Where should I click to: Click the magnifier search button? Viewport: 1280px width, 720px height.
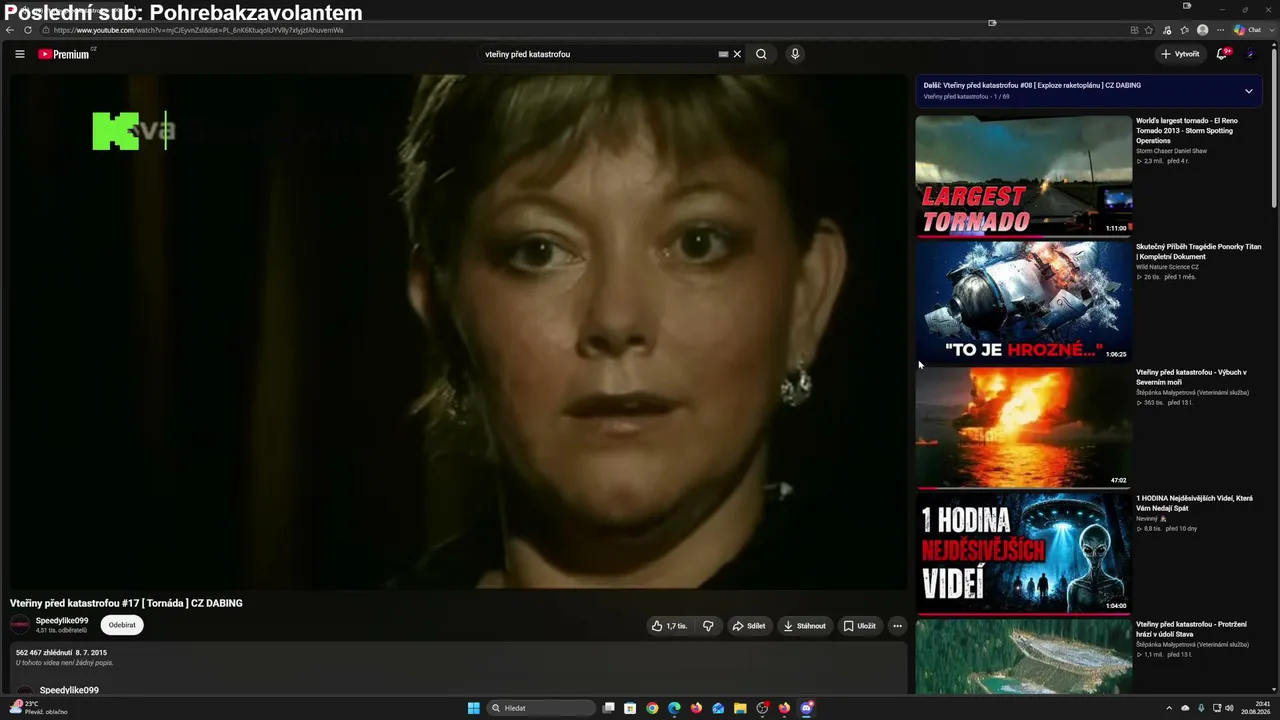pos(761,54)
